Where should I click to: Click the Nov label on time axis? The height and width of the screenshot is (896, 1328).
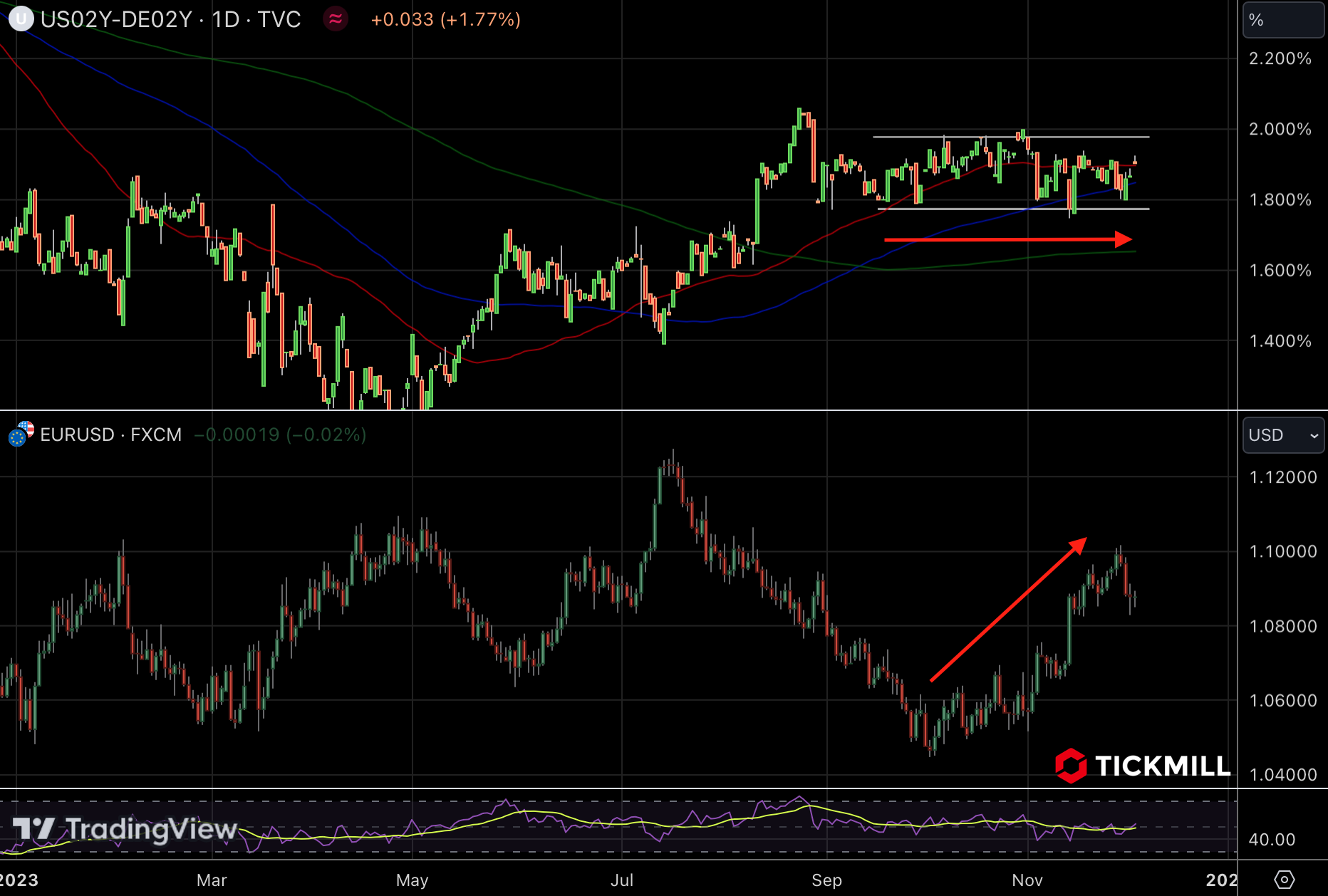click(1028, 880)
